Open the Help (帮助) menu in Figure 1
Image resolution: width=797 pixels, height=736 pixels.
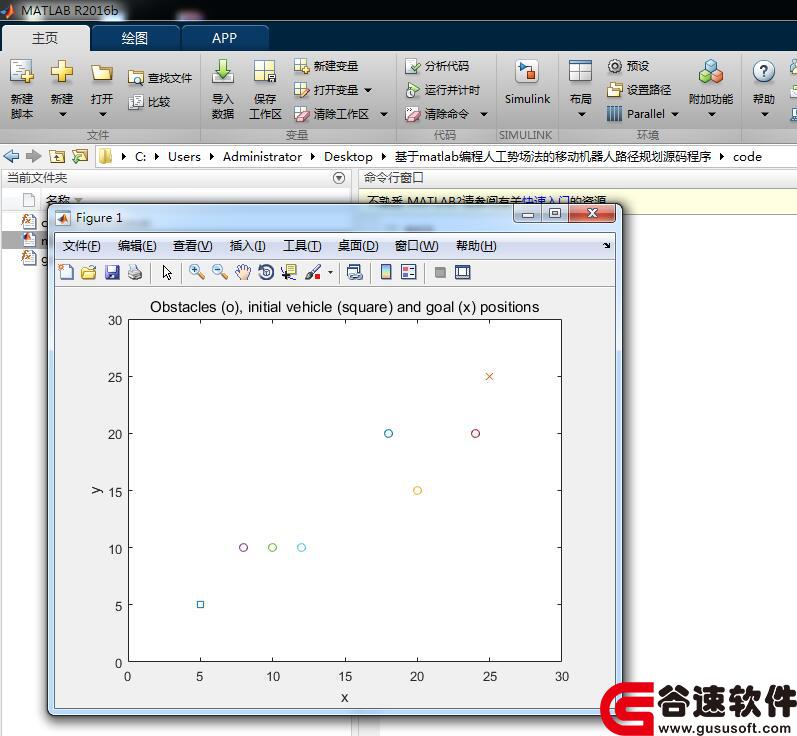click(x=476, y=246)
